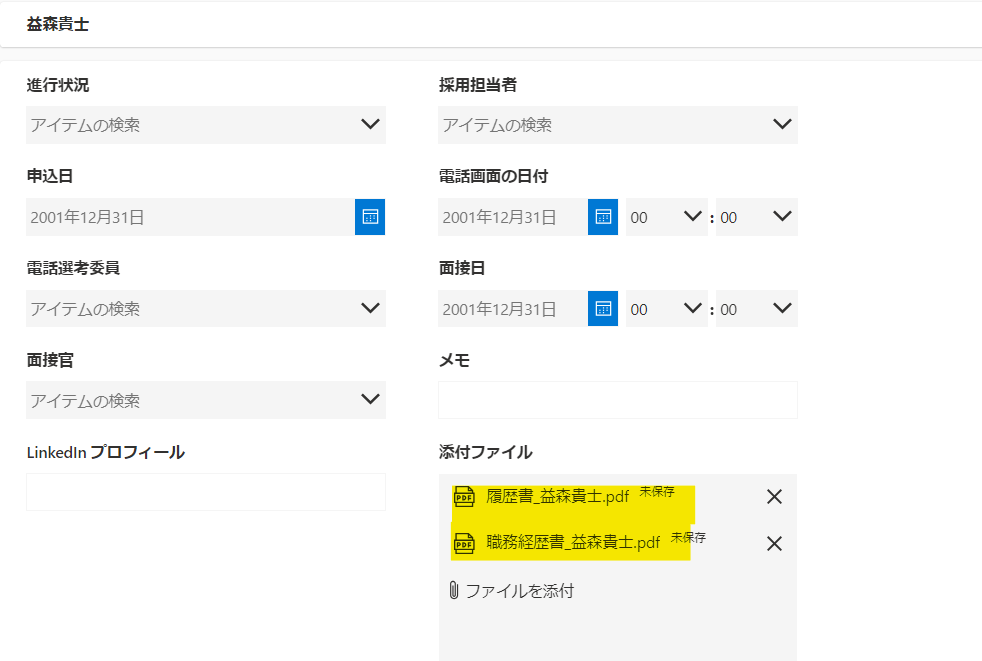The width and height of the screenshot is (982, 661).
Task: Focus the 電話画面の日付 date field
Action: click(513, 217)
